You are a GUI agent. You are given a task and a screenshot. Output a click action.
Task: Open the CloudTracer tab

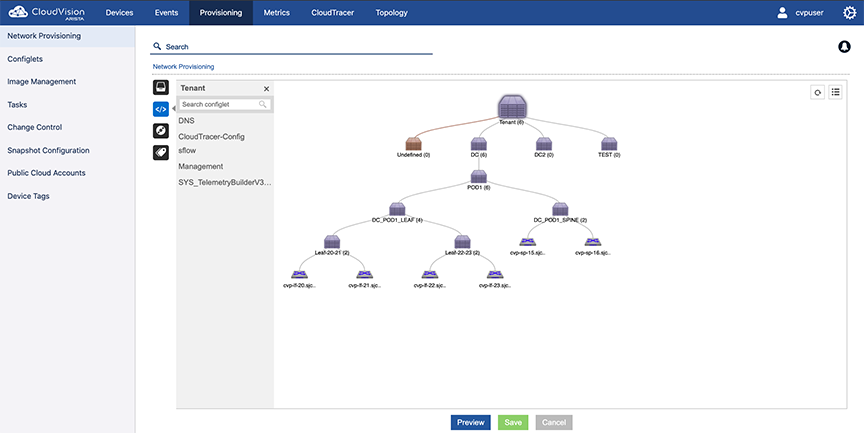coord(333,13)
